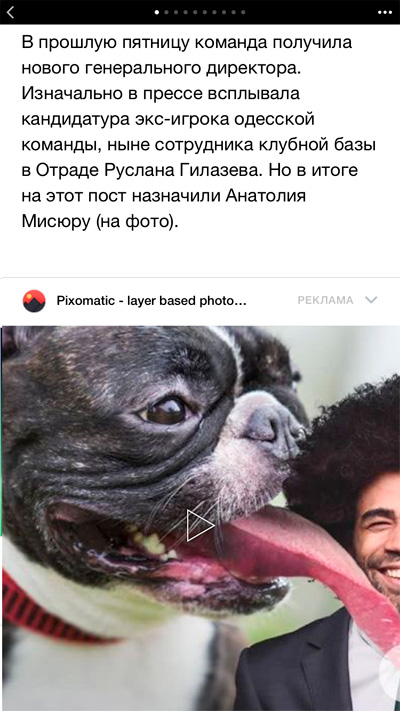Switch to the fourth page indicator dot
Viewport: 400px width, 711px height.
click(x=185, y=12)
